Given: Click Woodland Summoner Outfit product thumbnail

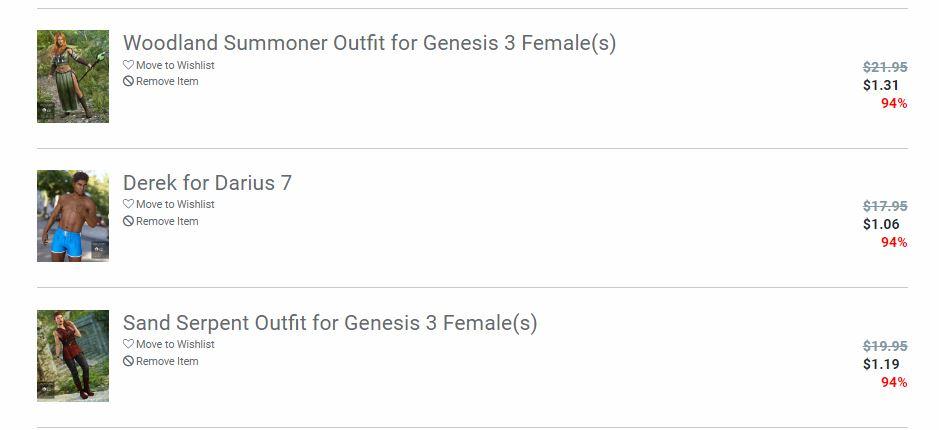Looking at the screenshot, I should (73, 77).
